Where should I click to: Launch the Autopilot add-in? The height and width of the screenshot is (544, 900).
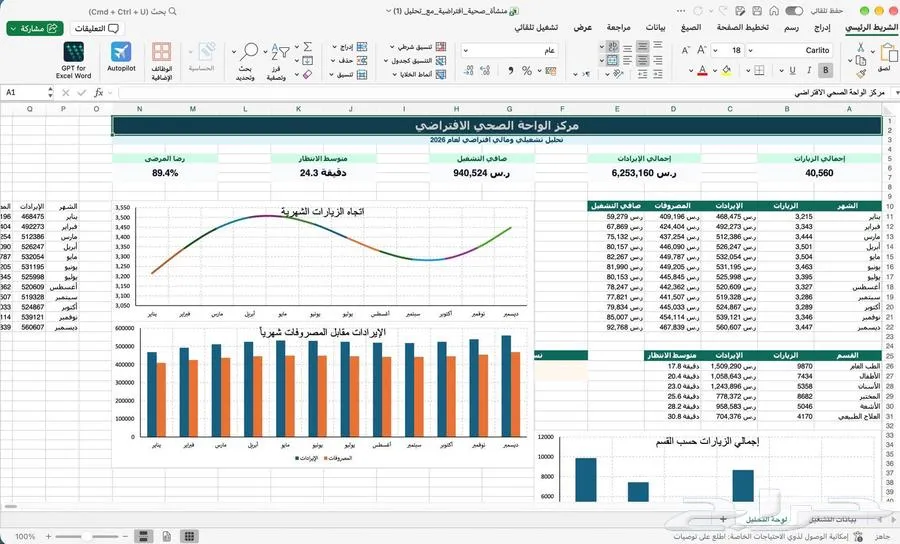[x=121, y=57]
